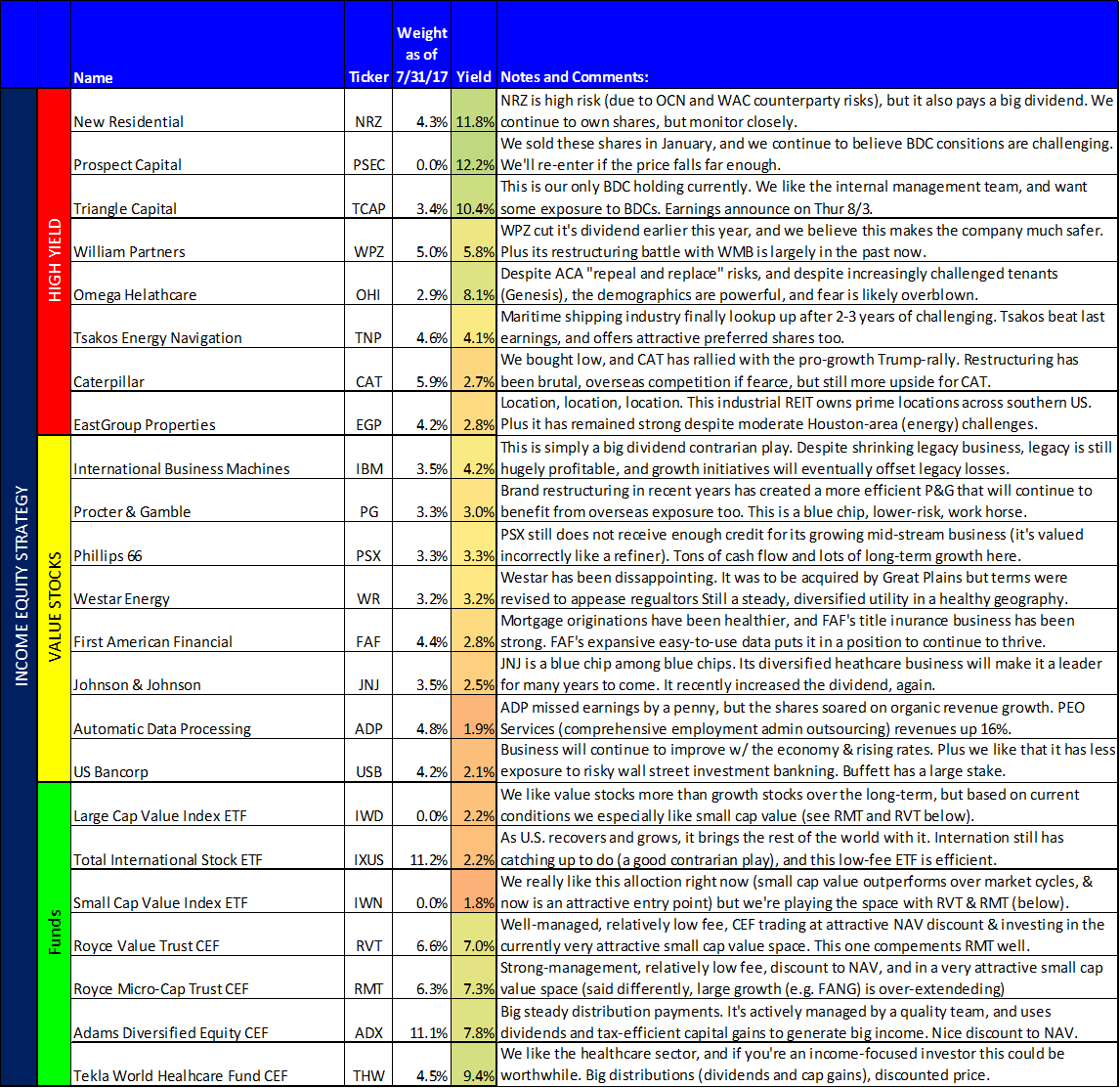Click 'Small Cap Value Index ETF' cell
Viewport: 1120px width, 1088px height.
coord(207,892)
